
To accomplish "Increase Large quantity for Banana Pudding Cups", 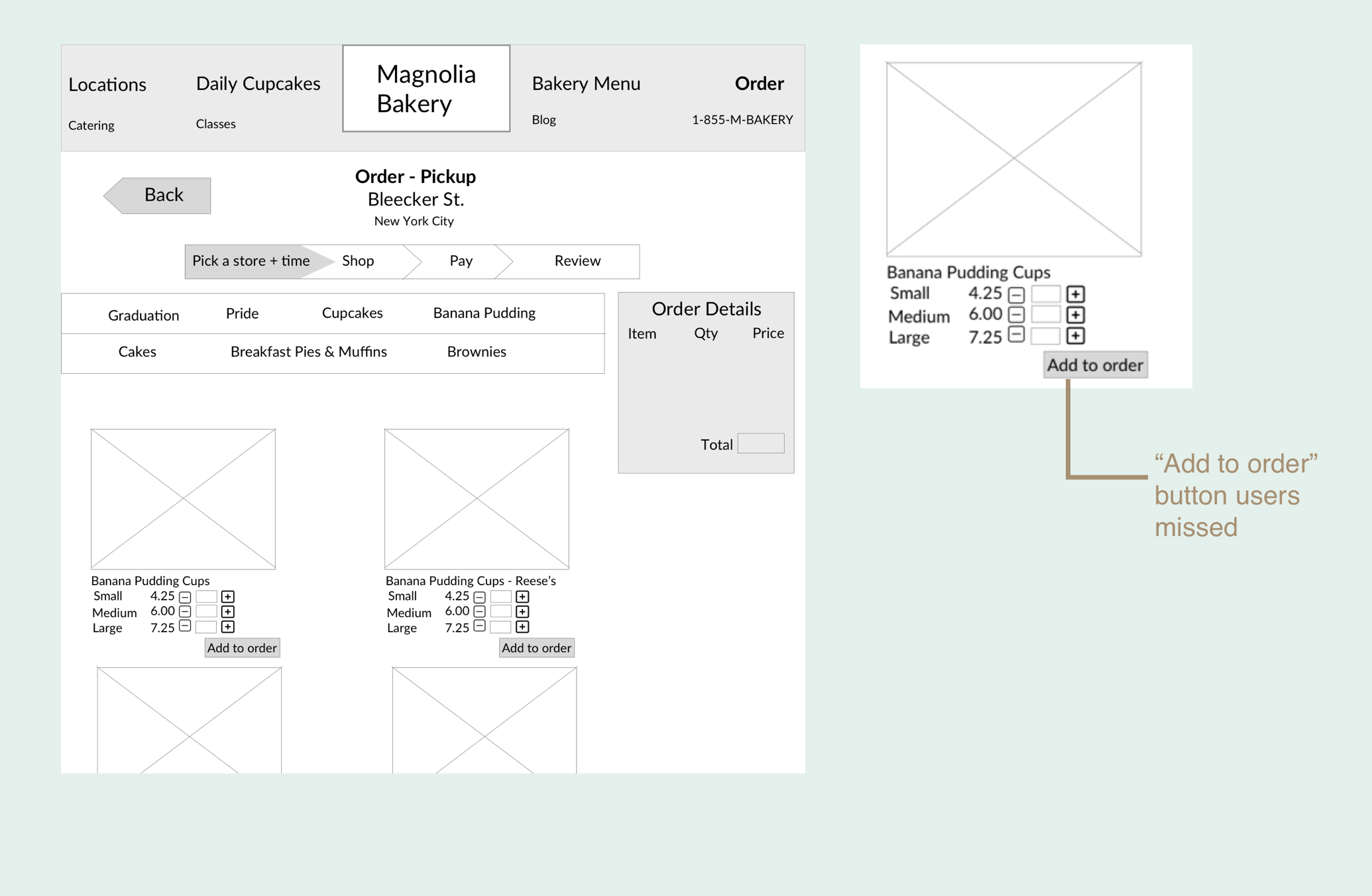I will (228, 627).
